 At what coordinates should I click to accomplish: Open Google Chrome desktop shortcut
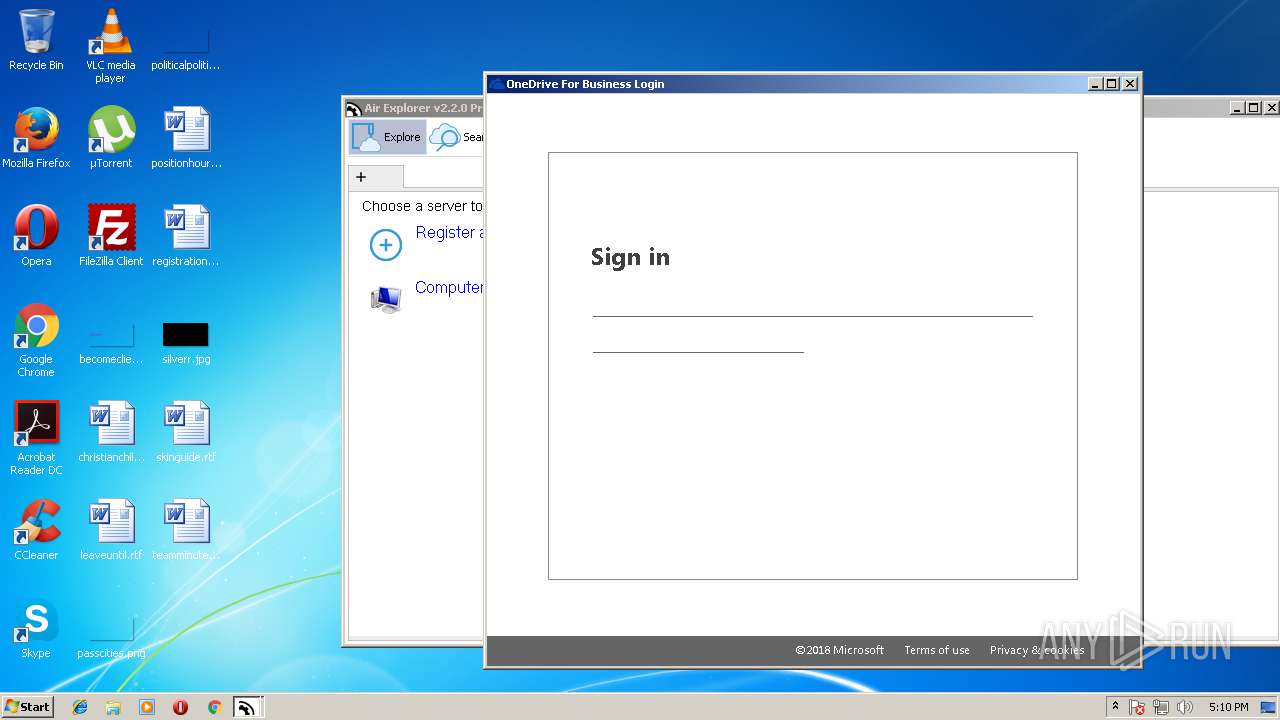pos(36,340)
